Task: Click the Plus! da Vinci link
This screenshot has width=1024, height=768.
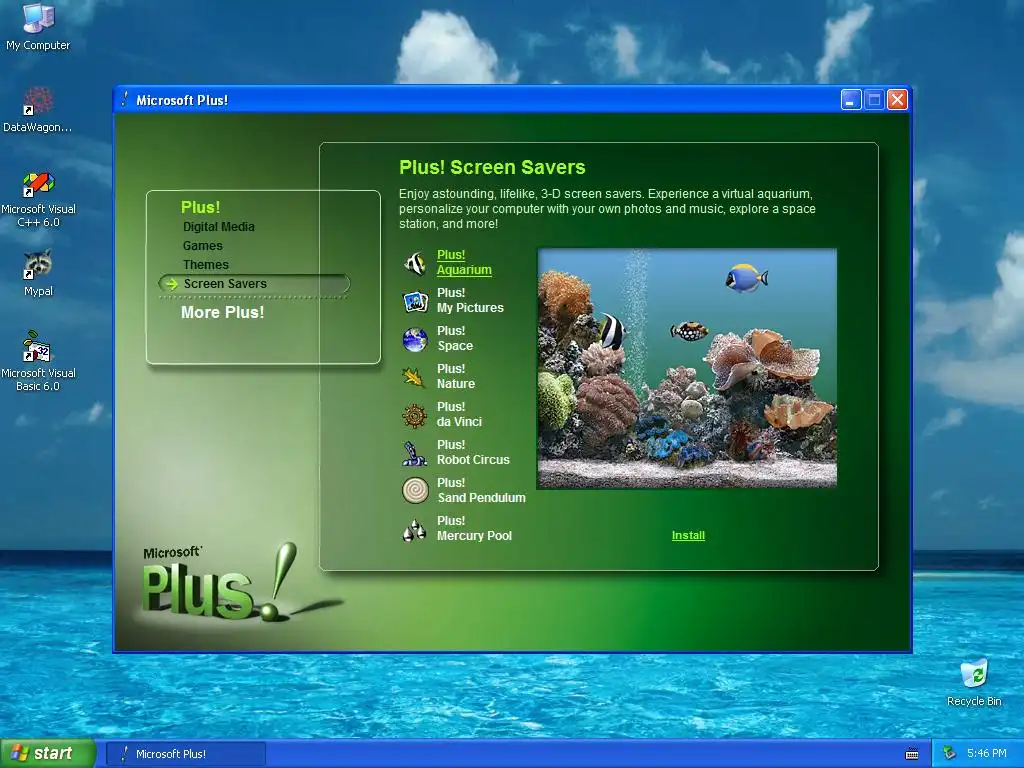Action: [x=459, y=414]
